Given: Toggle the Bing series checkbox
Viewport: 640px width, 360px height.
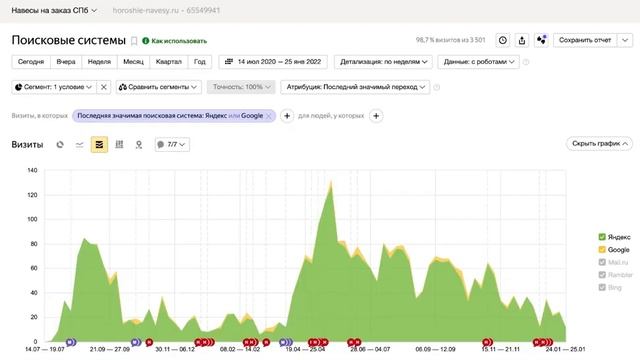Looking at the screenshot, I should 602,288.
